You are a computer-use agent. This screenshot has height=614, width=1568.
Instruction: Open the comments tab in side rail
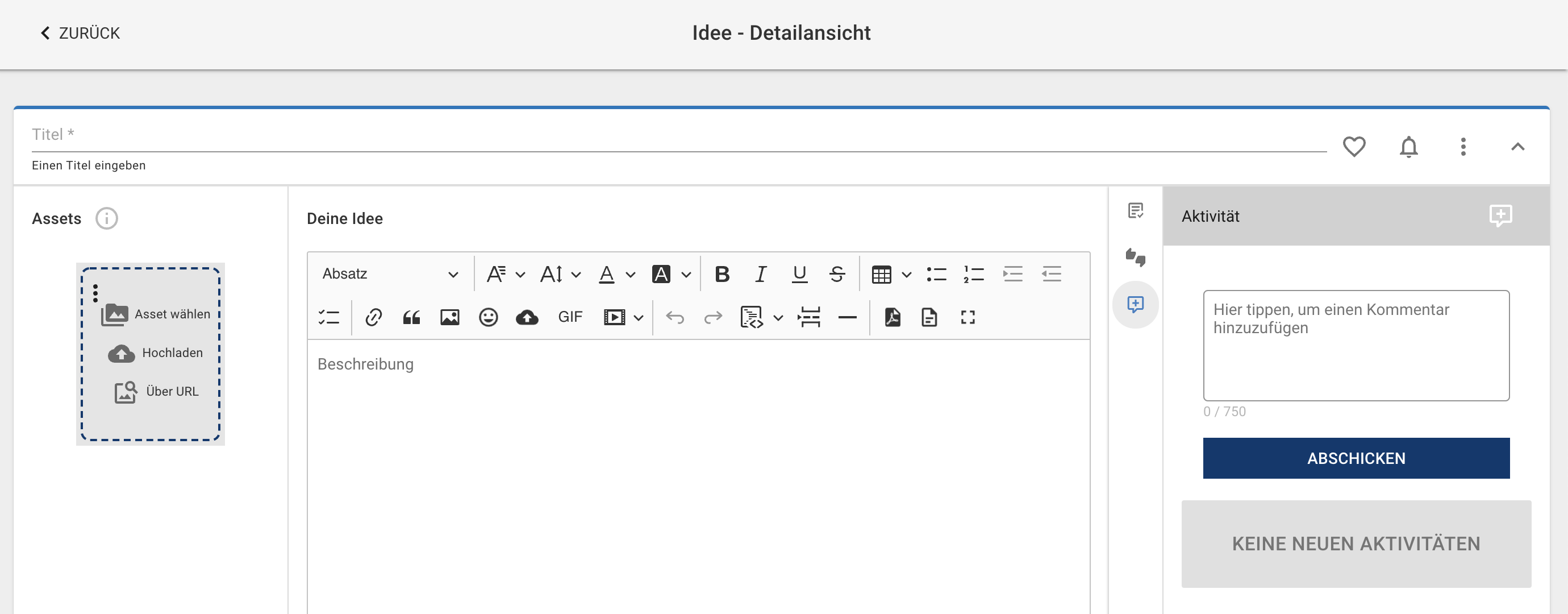pos(1135,305)
